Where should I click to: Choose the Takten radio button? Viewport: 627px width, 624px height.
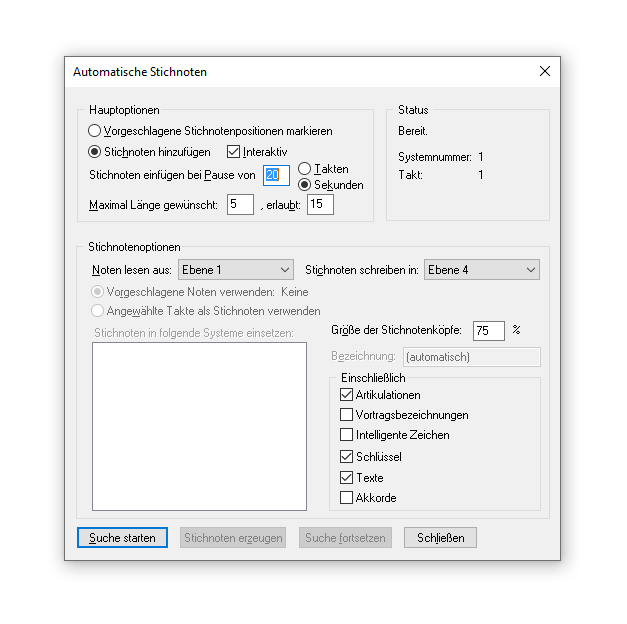point(323,169)
